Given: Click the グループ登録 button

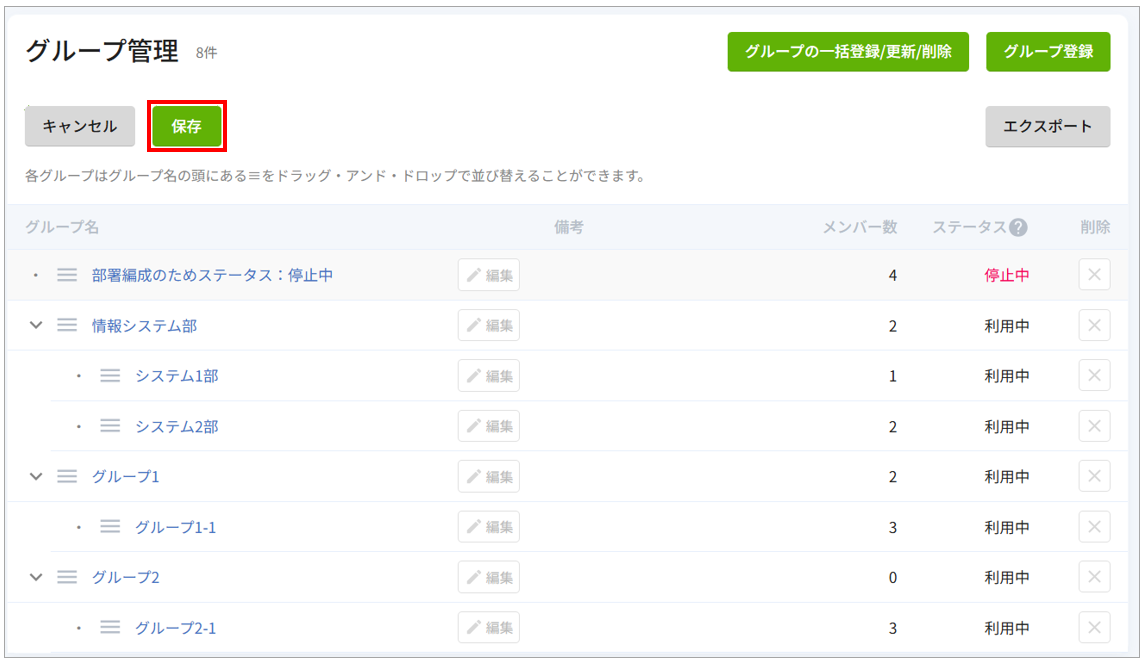Looking at the screenshot, I should (x=1048, y=52).
